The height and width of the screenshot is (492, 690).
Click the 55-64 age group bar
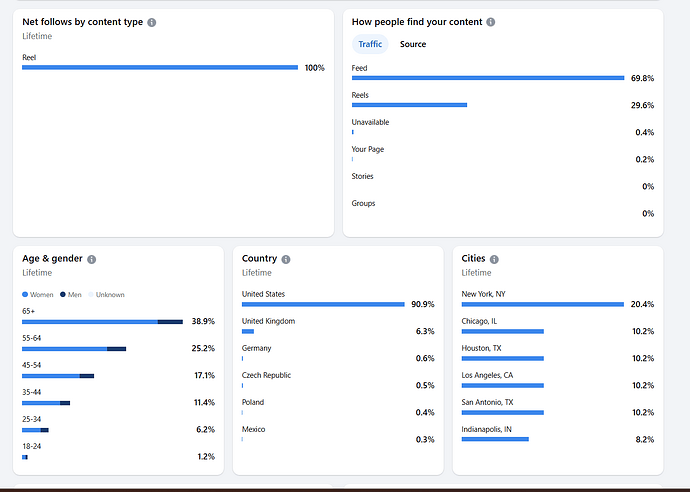[74, 349]
